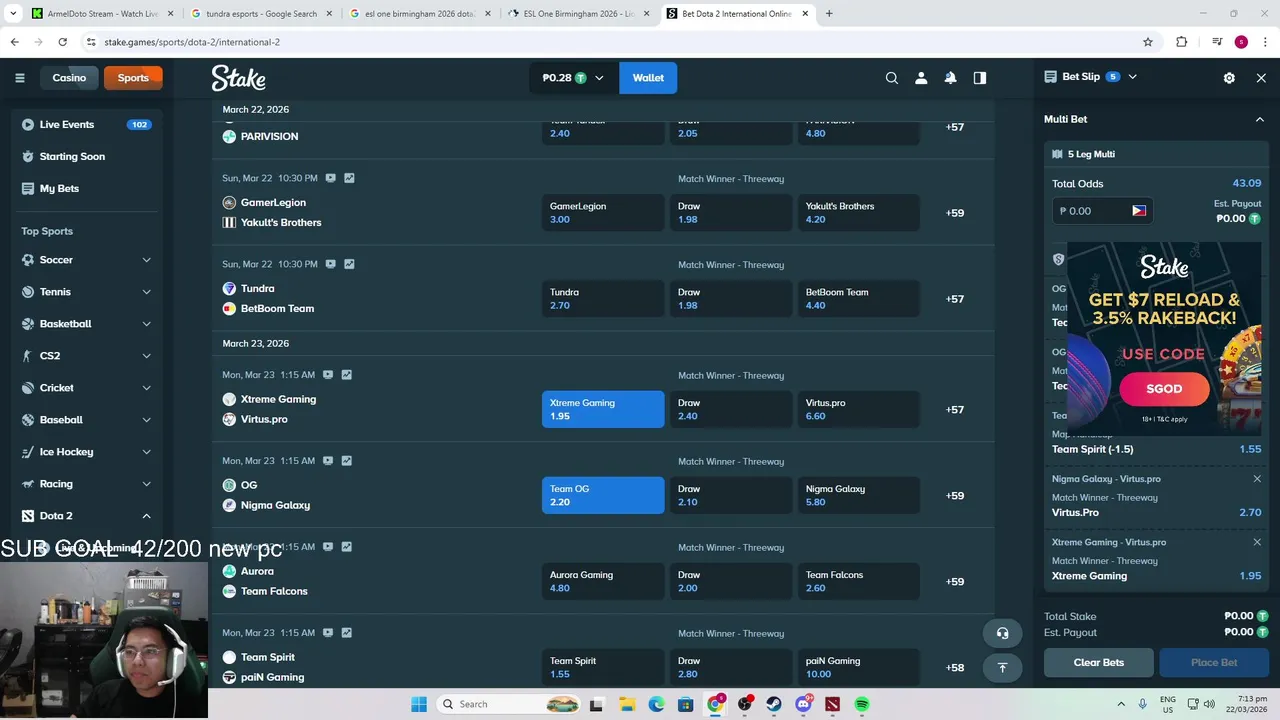Select Tundra 2.70 odds
This screenshot has width=1280, height=720.
pos(603,299)
